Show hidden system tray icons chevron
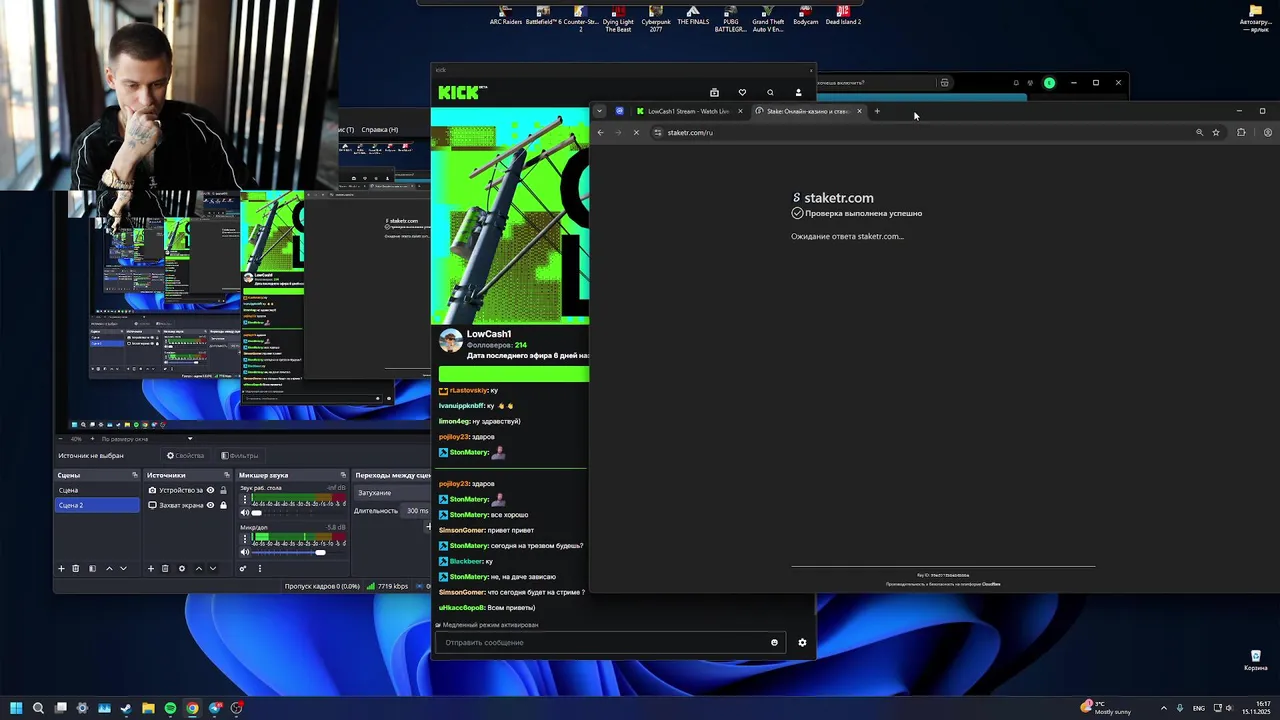The height and width of the screenshot is (720, 1280). (1163, 707)
